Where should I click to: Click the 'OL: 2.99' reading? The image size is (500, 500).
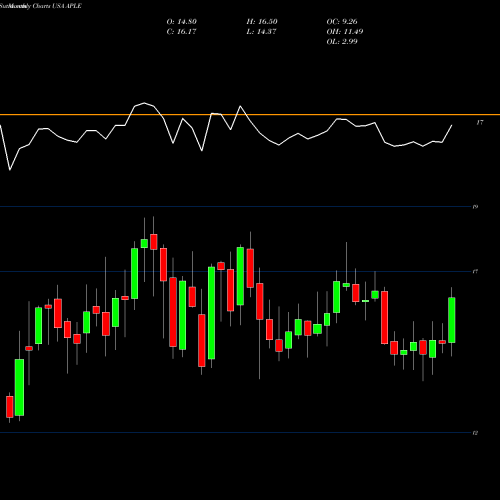pyautogui.click(x=342, y=42)
